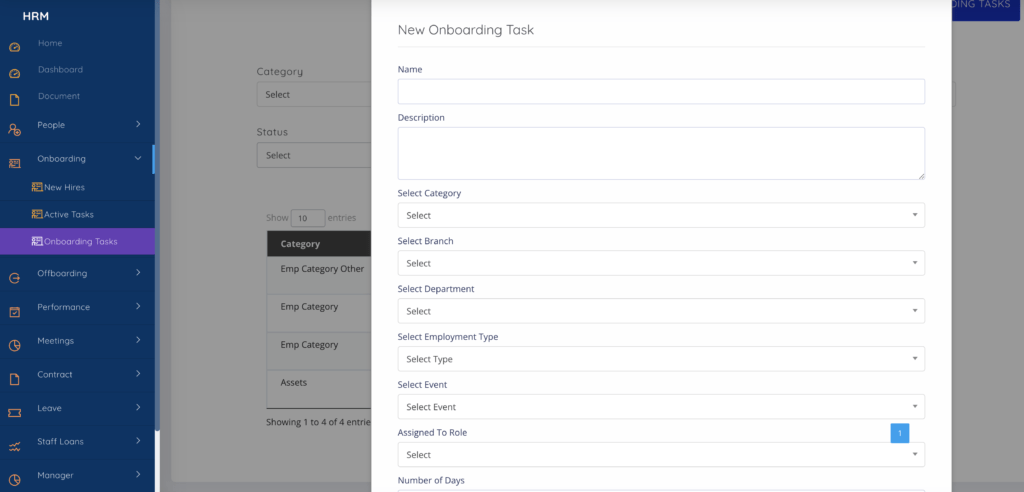Expand the Staff Loans menu chevron
The image size is (1024, 492).
[x=138, y=441]
